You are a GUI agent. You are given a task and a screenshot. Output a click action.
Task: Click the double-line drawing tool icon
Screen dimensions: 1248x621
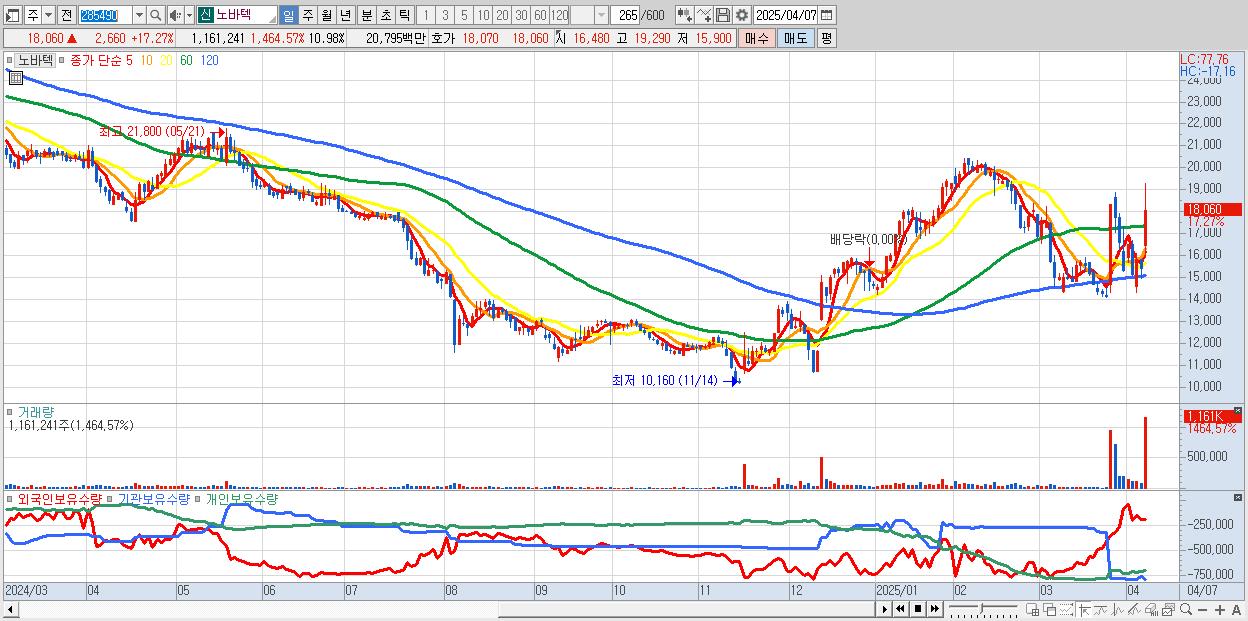[1134, 609]
